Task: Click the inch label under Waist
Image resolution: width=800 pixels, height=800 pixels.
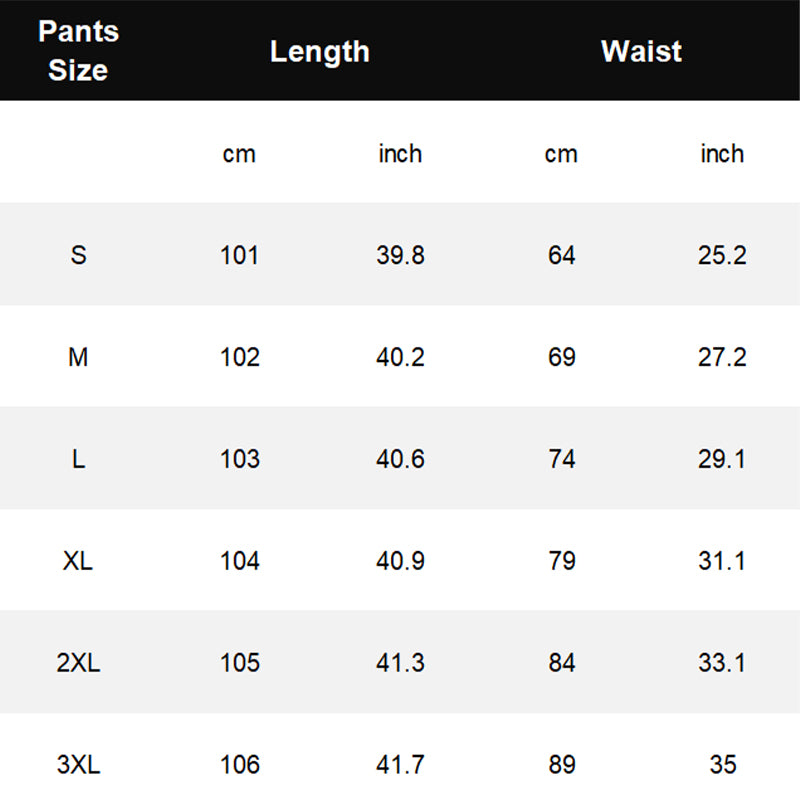Action: point(722,153)
